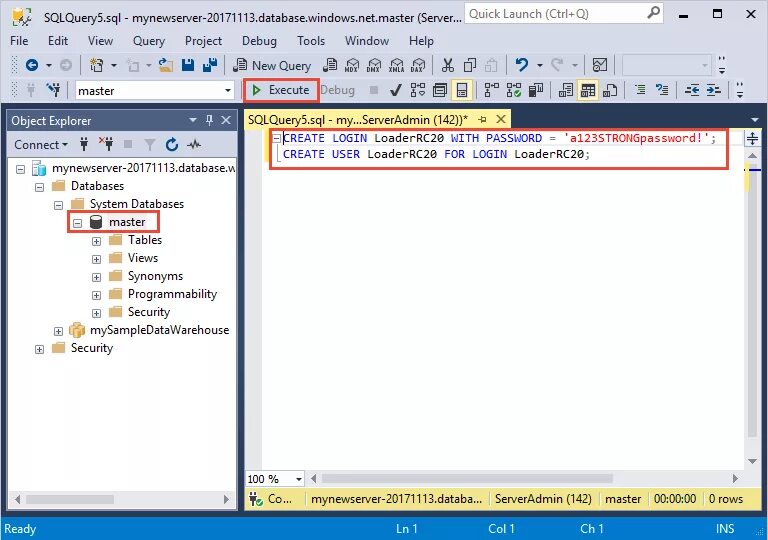The width and height of the screenshot is (768, 540).
Task: Expand the Programmability folder
Action: pos(96,295)
